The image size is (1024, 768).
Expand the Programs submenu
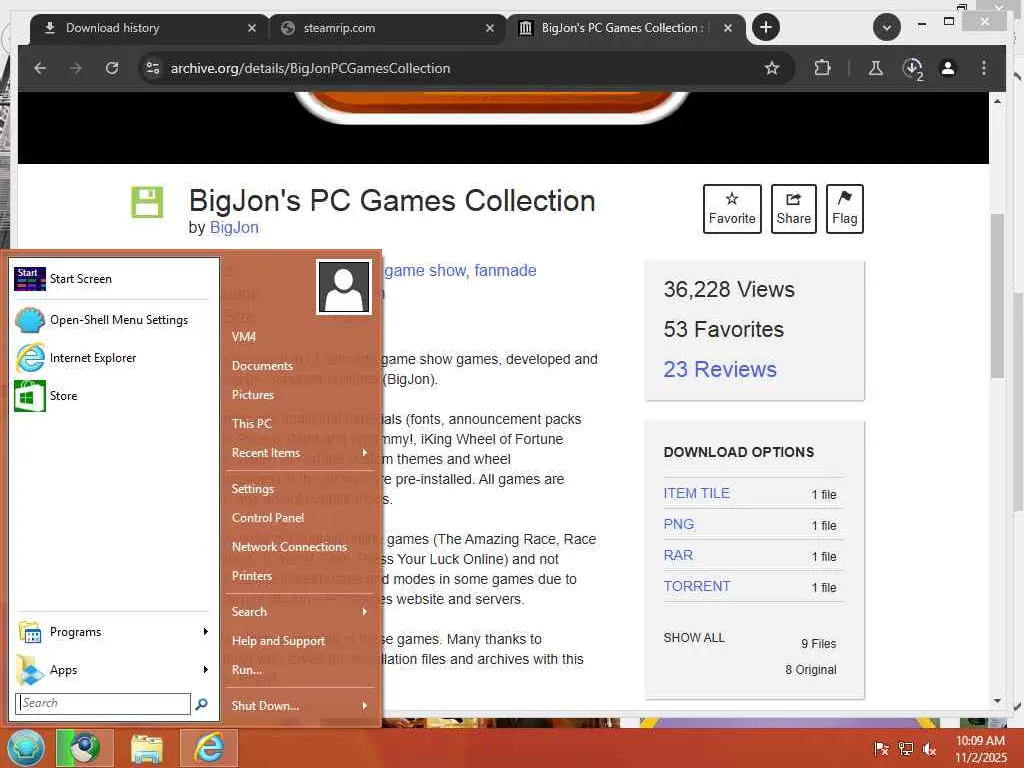111,632
